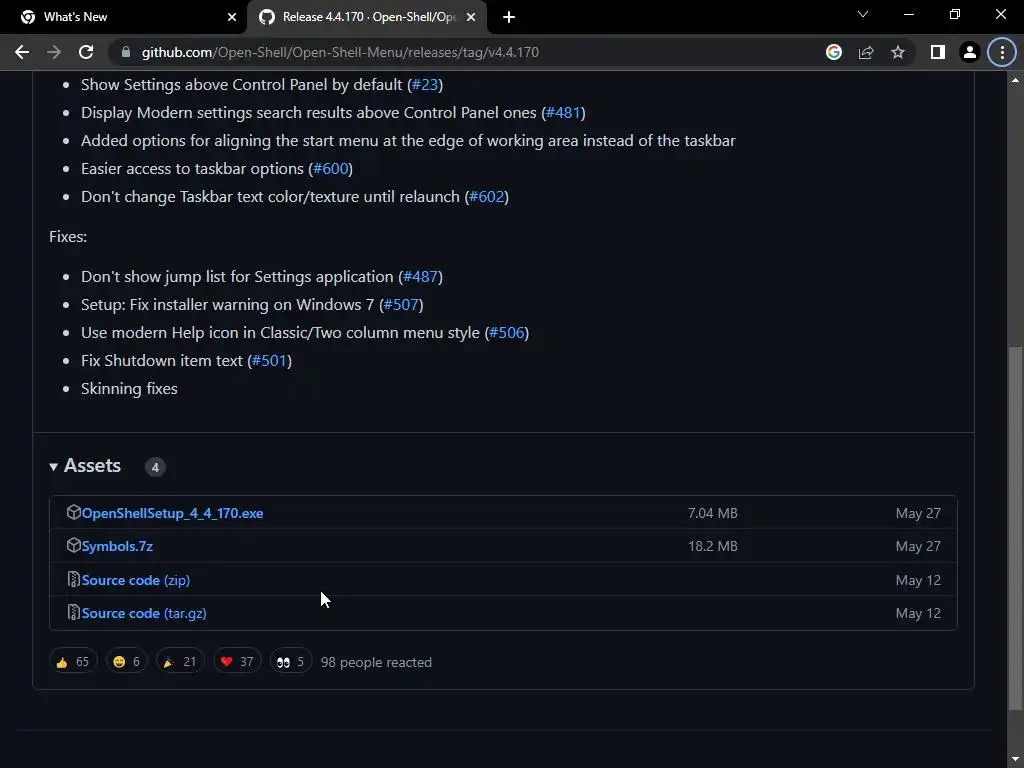
Task: Open issue #602 link
Action: pyautogui.click(x=487, y=197)
